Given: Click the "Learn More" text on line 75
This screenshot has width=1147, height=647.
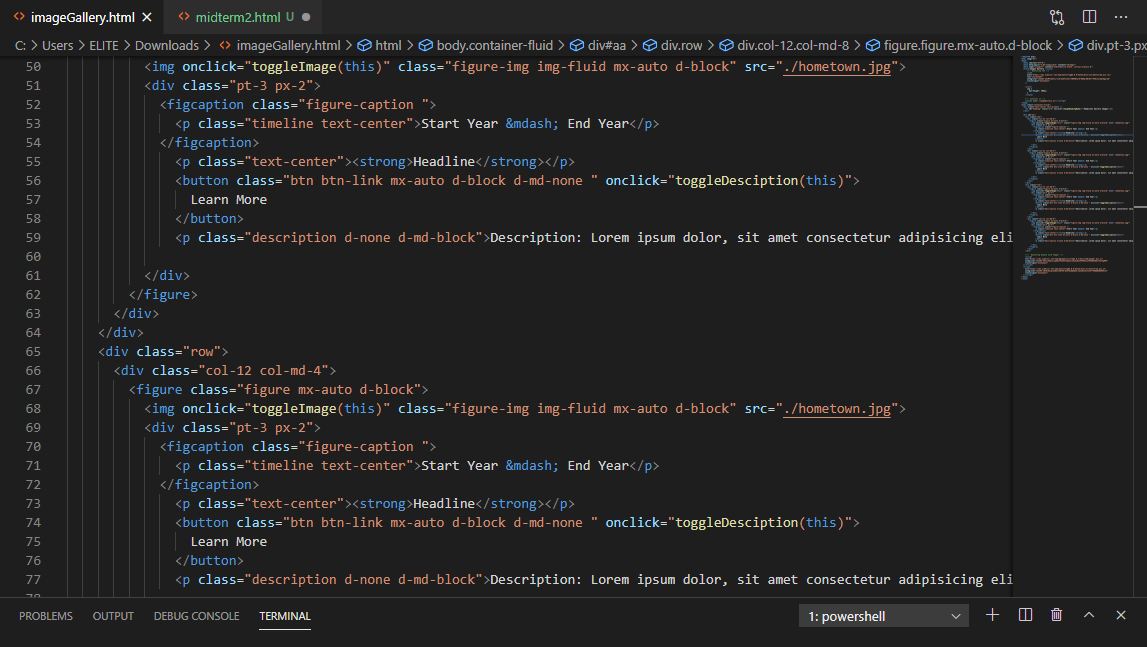Looking at the screenshot, I should (x=228, y=542).
